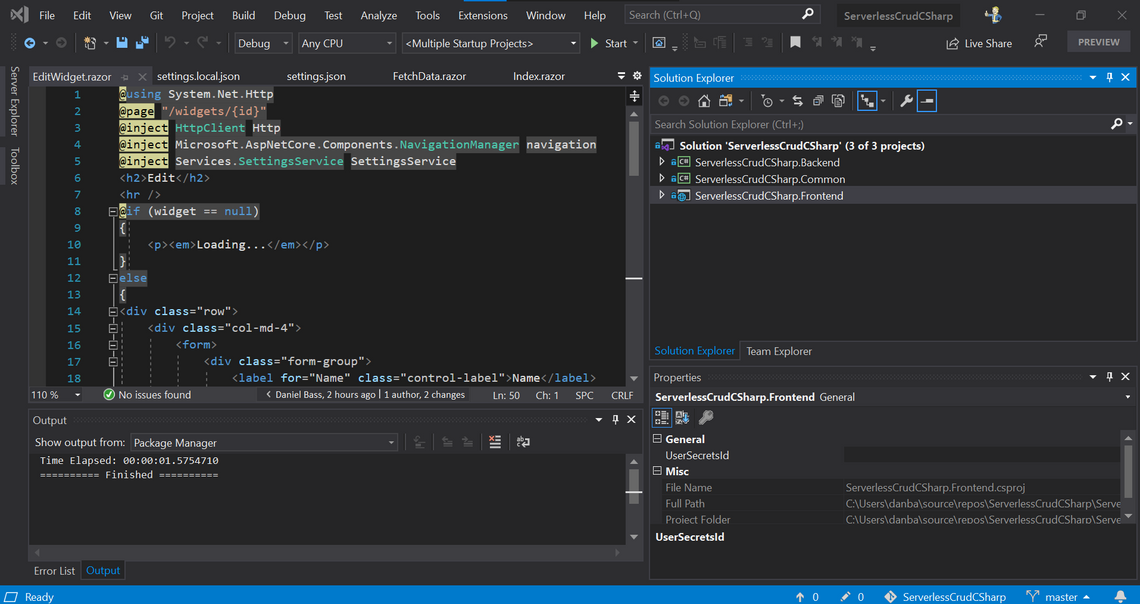Open the Debug configuration dropdown
Viewport: 1140px width, 604px height.
(x=264, y=43)
